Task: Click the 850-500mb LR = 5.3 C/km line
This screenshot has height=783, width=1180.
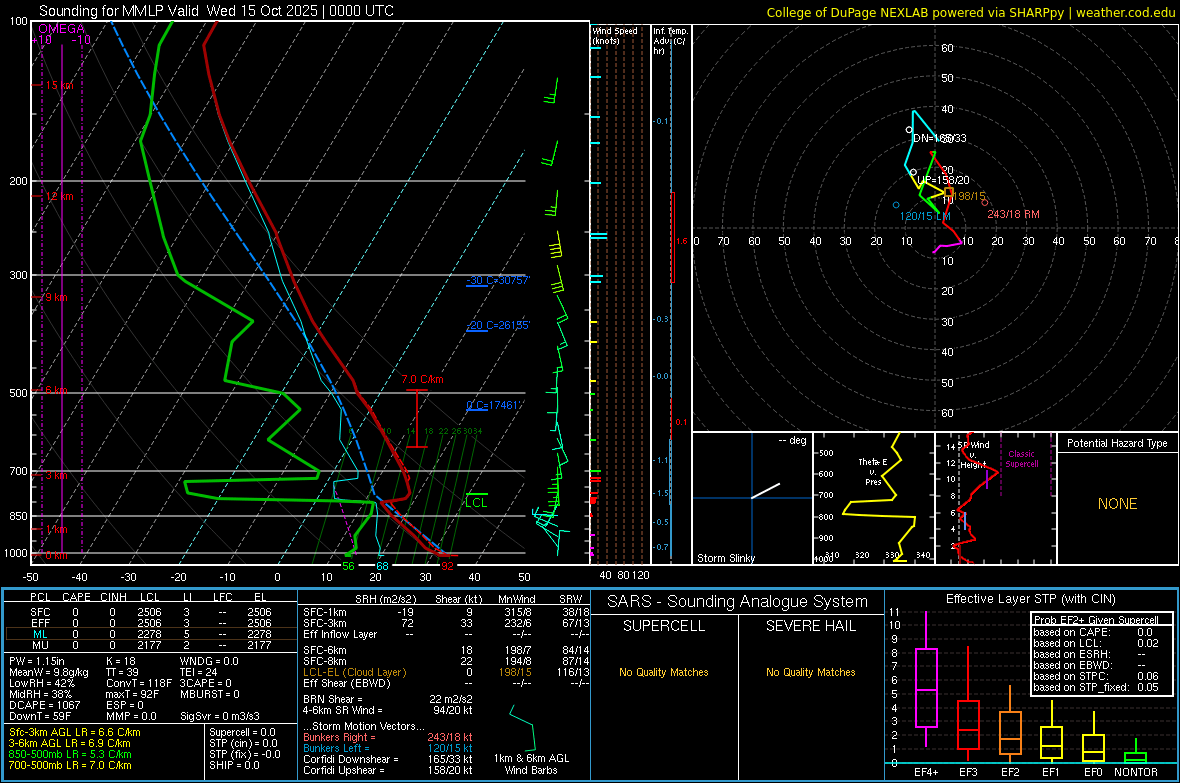Action: pos(70,754)
